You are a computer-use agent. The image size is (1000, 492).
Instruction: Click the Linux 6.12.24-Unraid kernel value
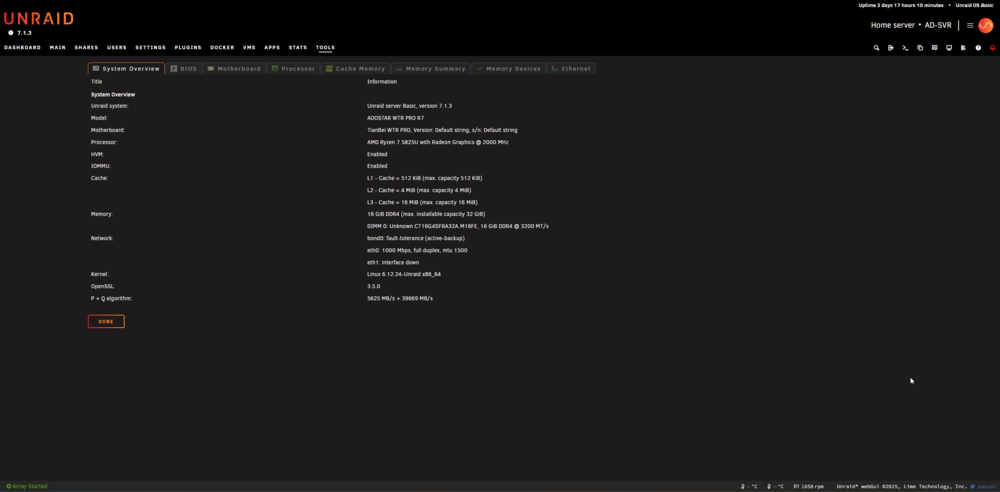pos(404,274)
